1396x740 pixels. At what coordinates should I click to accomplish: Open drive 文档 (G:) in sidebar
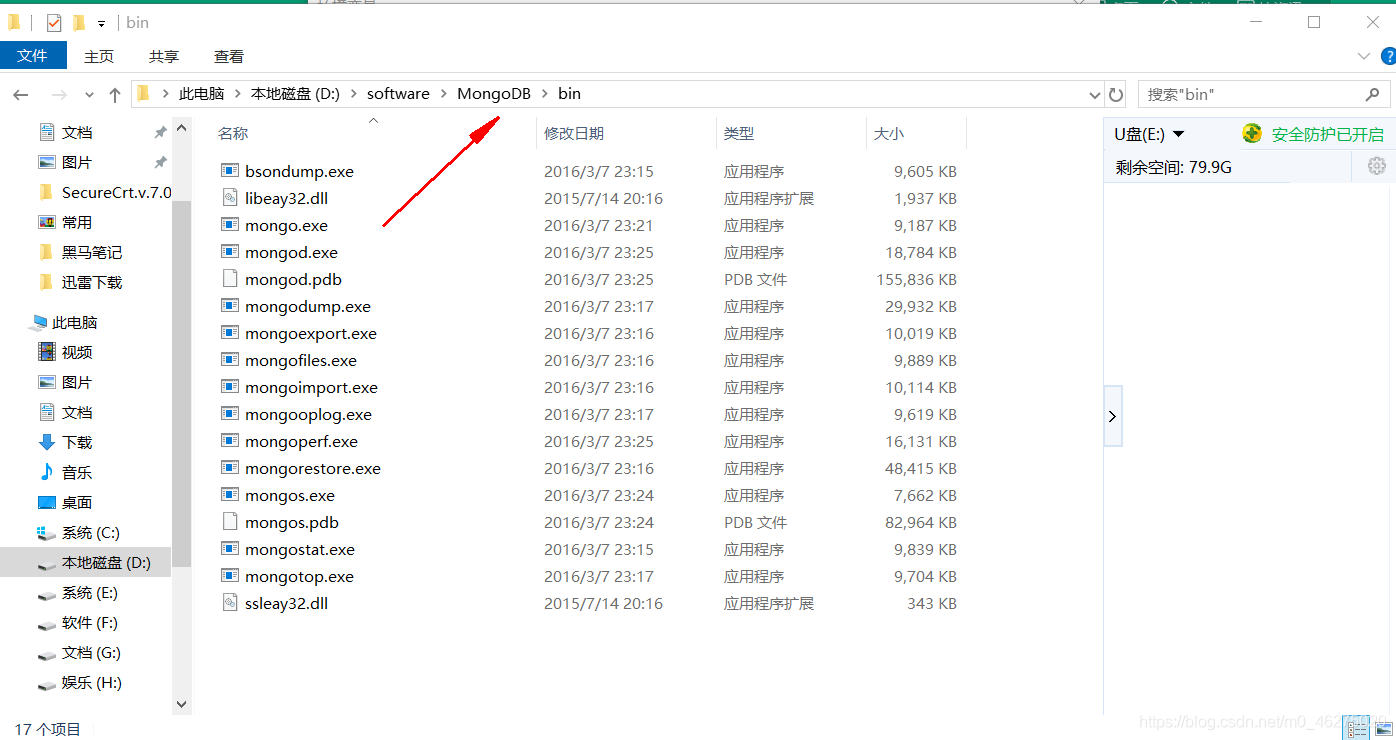click(91, 652)
